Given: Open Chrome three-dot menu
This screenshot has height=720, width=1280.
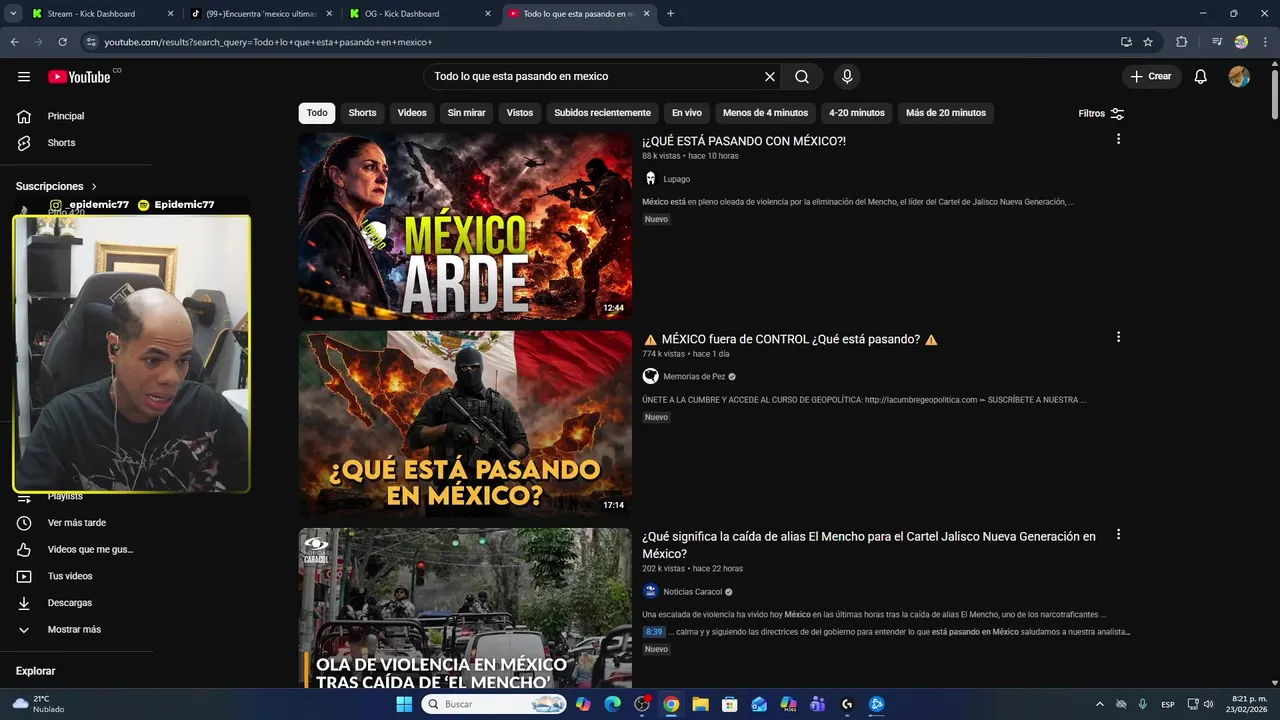Looking at the screenshot, I should (1264, 42).
